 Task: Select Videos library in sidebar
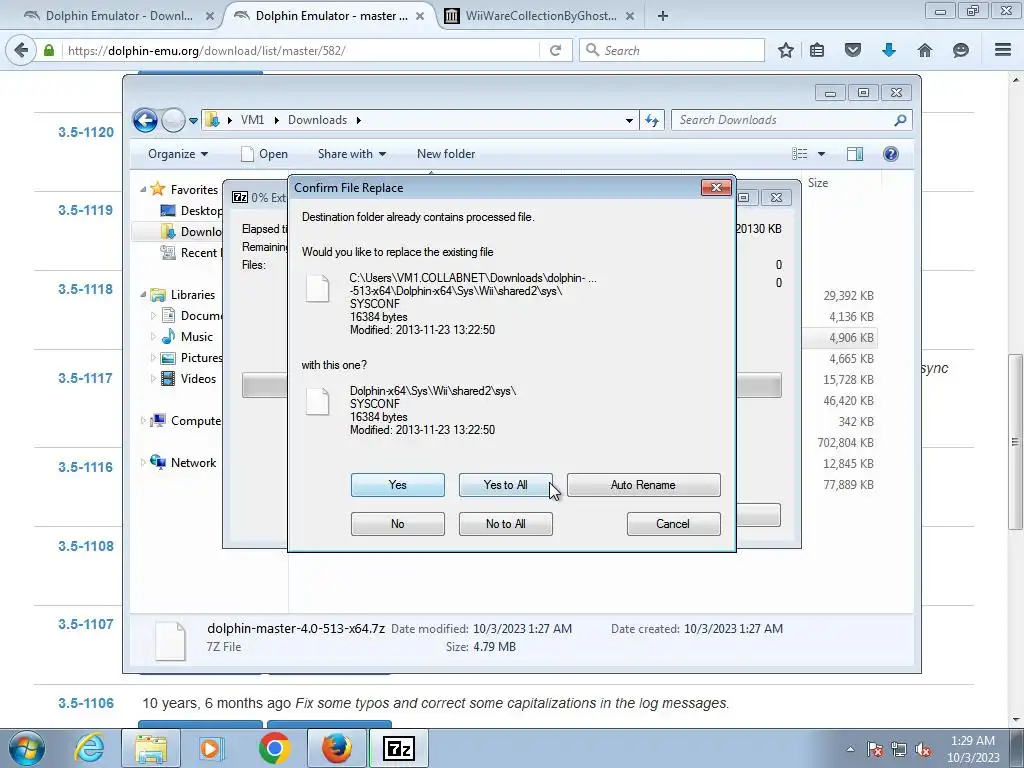198,378
